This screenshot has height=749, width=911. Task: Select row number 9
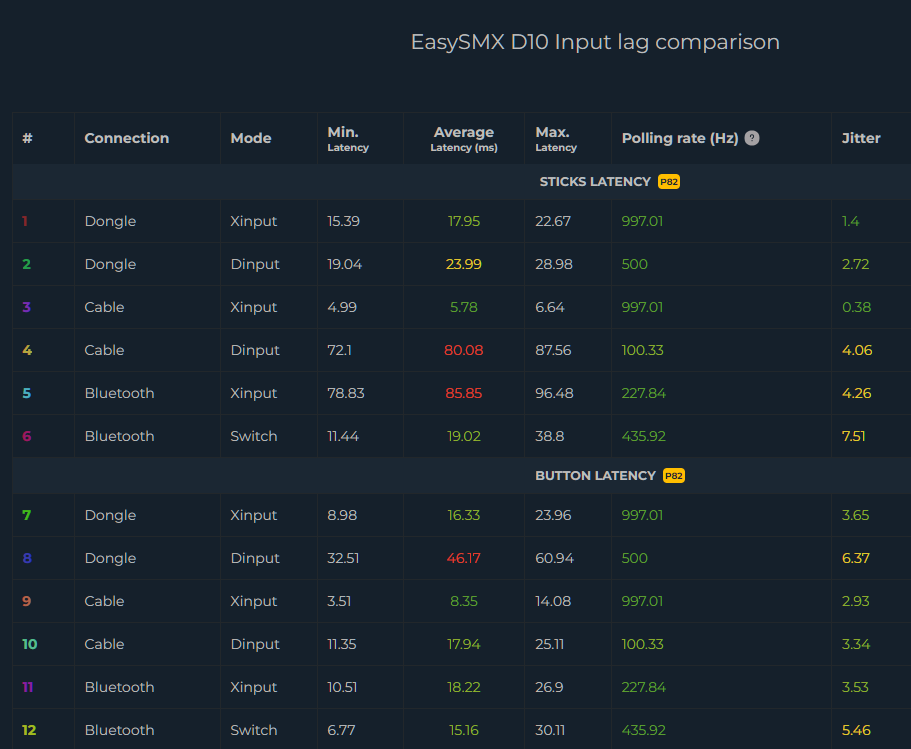[x=27, y=601]
